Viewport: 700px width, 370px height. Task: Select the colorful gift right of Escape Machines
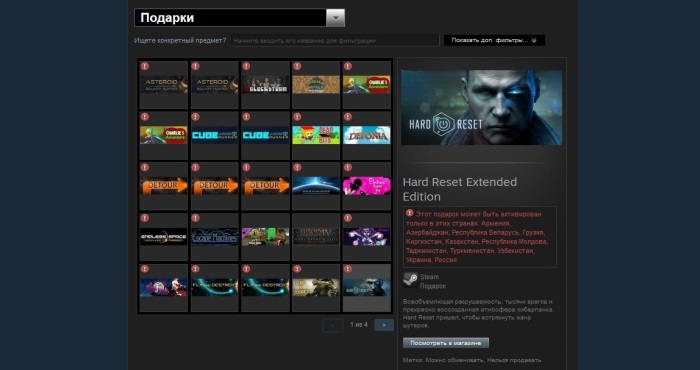point(265,237)
